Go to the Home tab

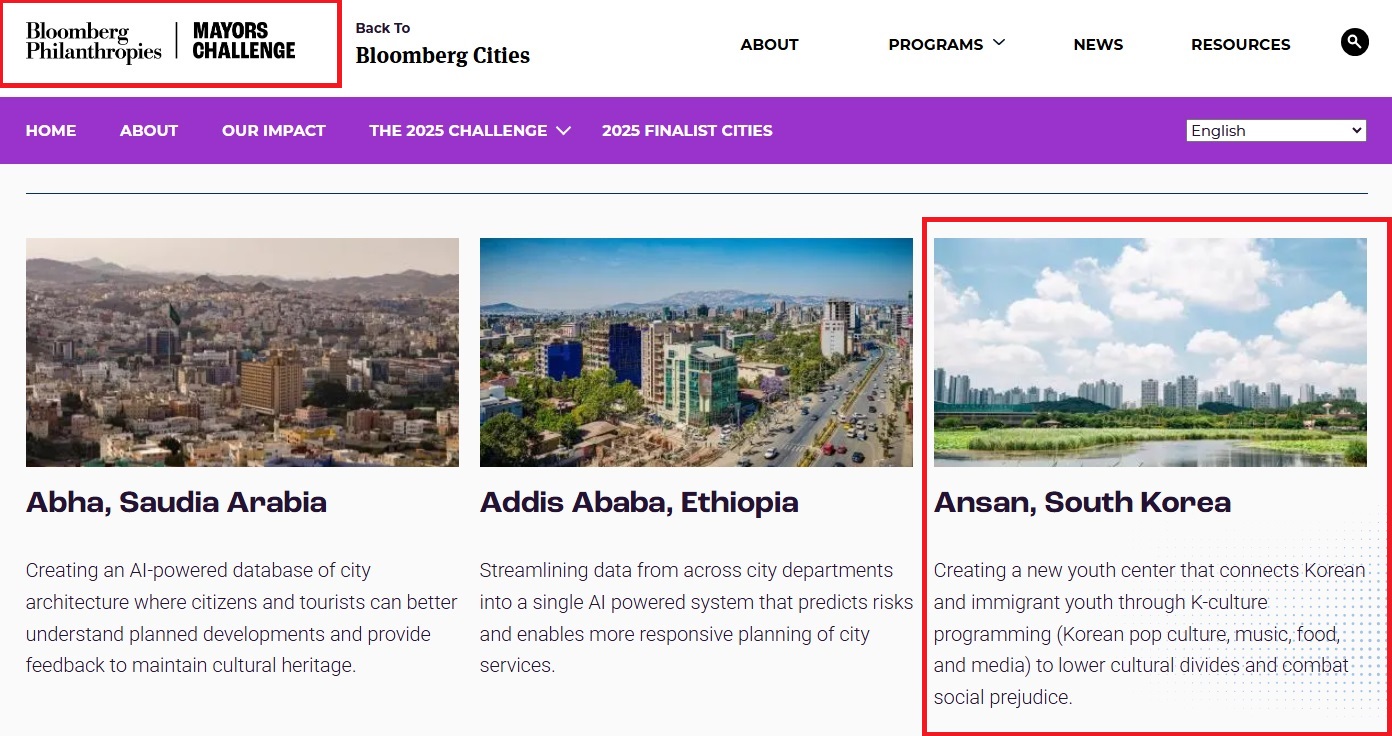(51, 131)
